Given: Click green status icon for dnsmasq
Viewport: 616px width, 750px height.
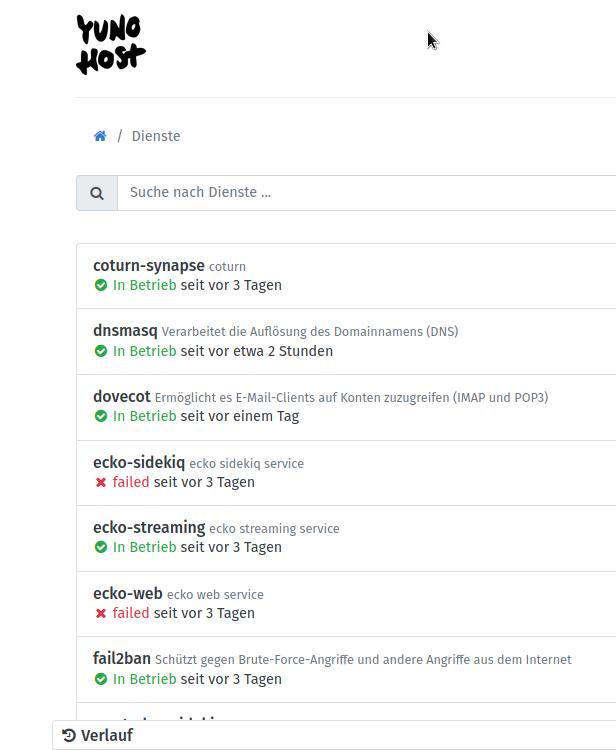Looking at the screenshot, I should 101,351.
